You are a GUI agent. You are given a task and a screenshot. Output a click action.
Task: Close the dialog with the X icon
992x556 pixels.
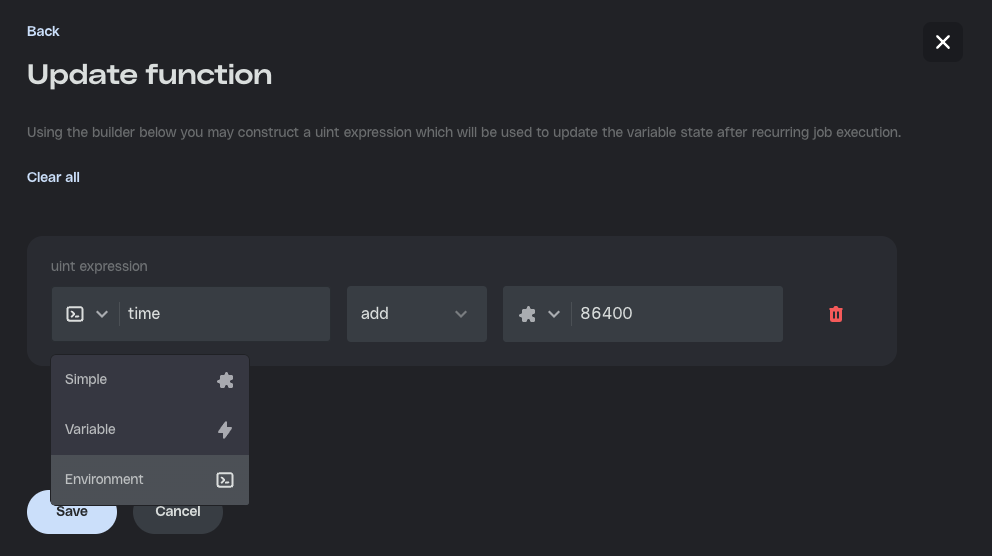[942, 42]
